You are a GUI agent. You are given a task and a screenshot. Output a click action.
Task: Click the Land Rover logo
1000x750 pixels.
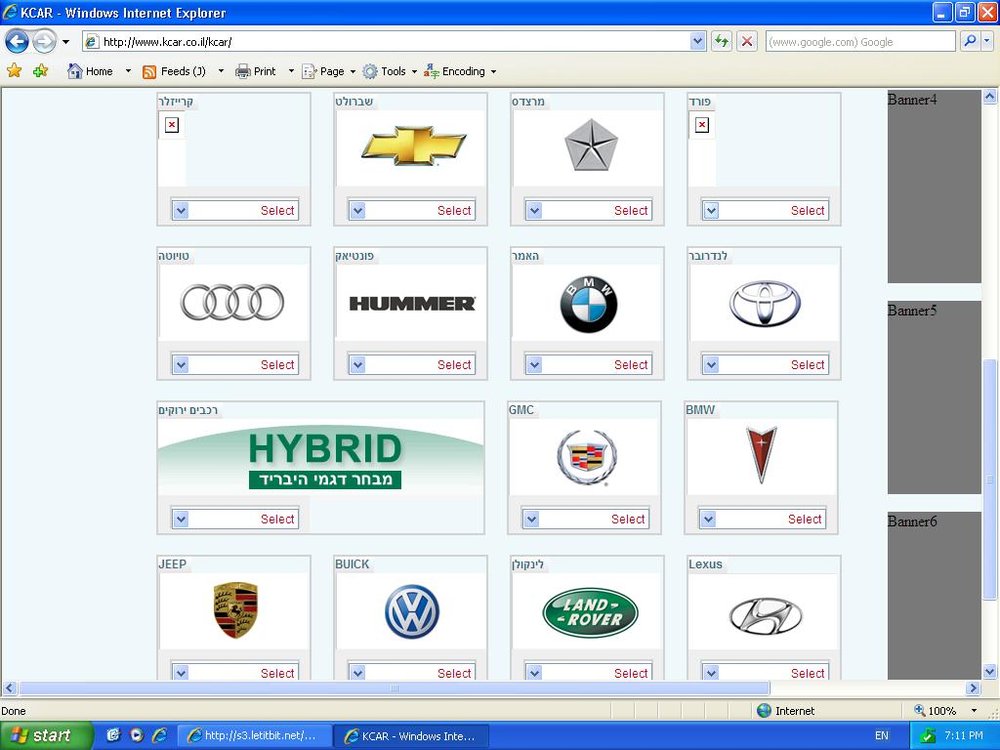pos(591,612)
